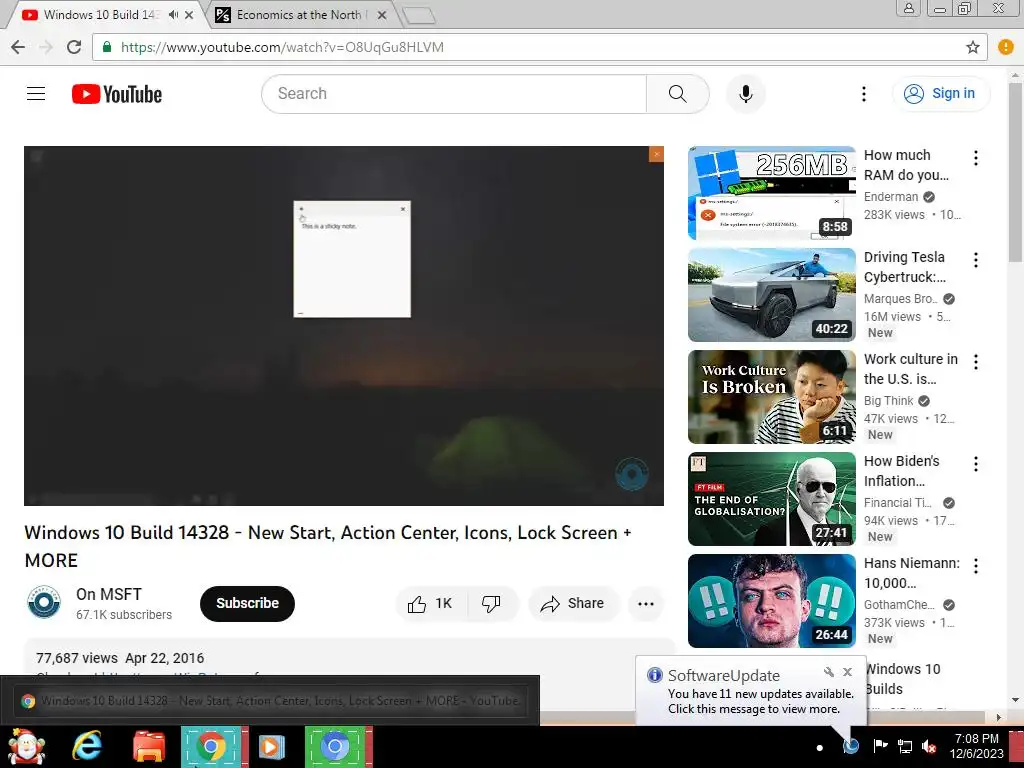This screenshot has width=1024, height=768.
Task: Click the orange Chrome update alert icon
Action: point(1006,47)
